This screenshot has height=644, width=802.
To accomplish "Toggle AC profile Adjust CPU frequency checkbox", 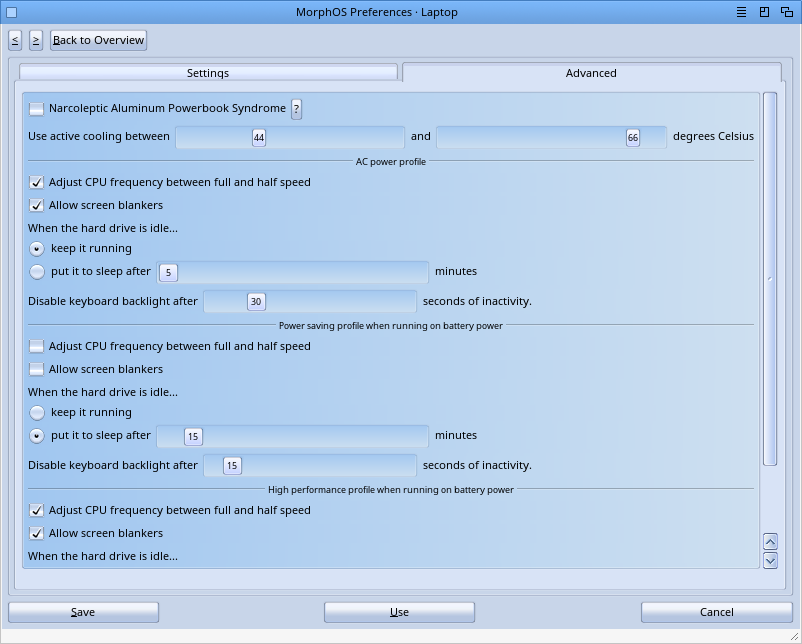I will point(36,183).
